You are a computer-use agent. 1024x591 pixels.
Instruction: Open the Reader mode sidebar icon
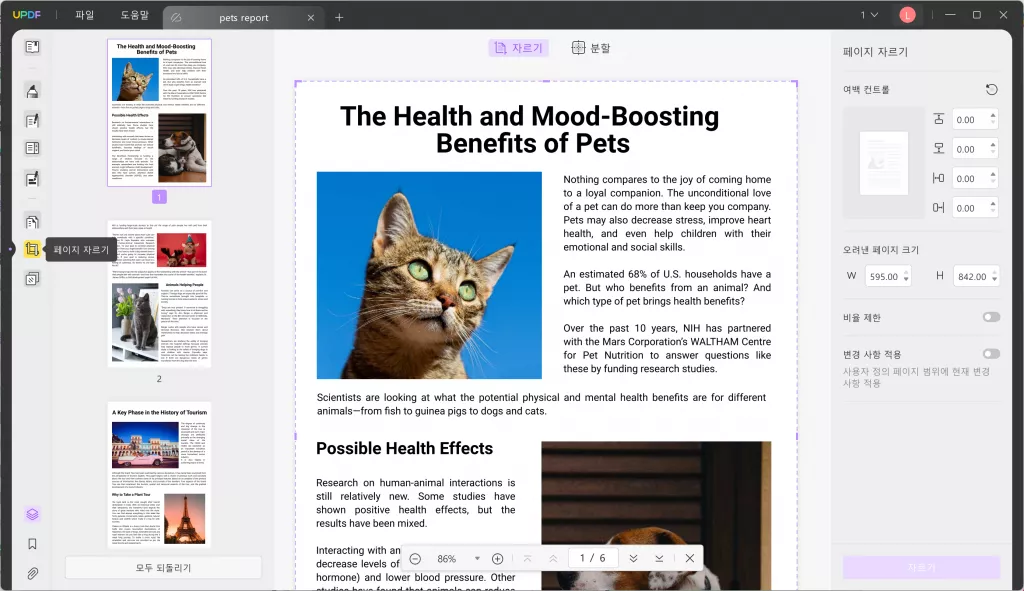pyautogui.click(x=32, y=47)
